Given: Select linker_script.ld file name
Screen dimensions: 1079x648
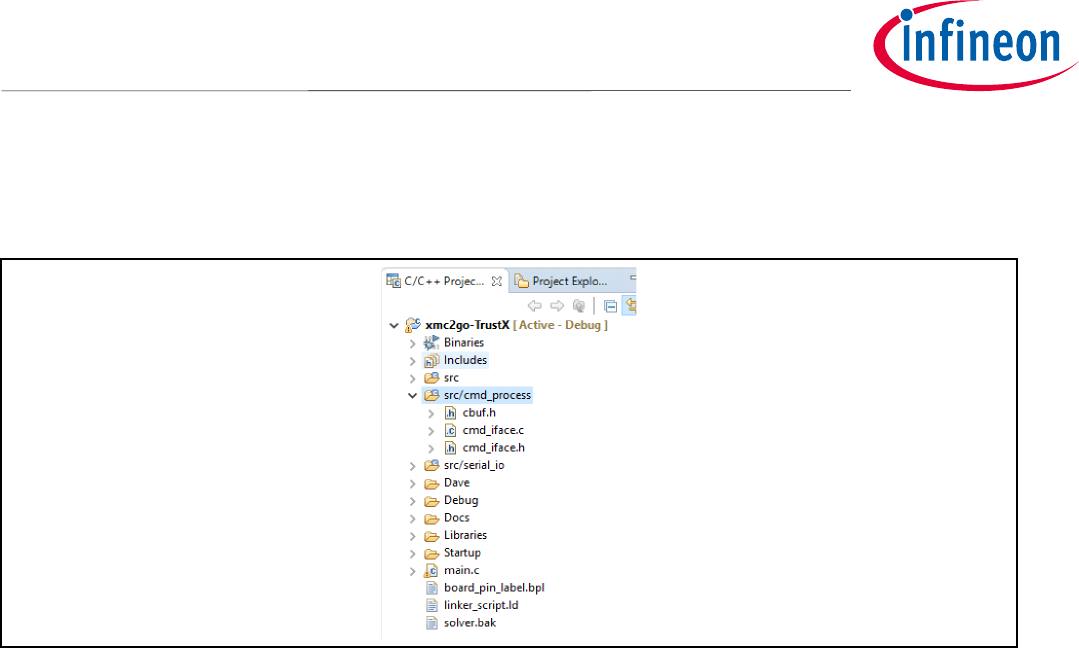Looking at the screenshot, I should pyautogui.click(x=481, y=605).
